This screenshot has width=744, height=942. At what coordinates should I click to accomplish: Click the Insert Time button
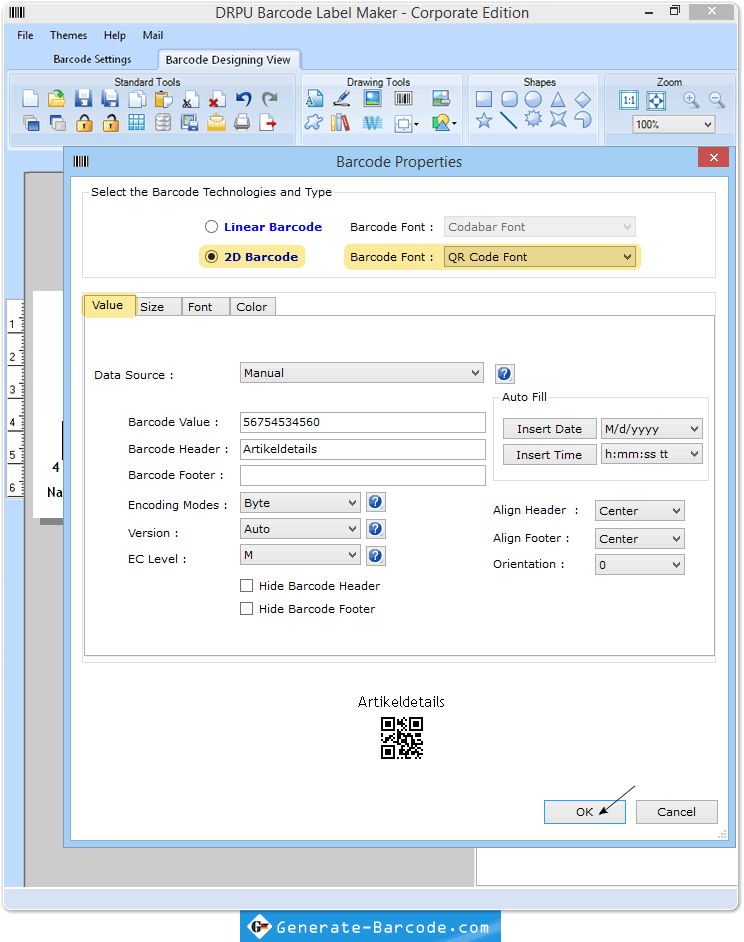pos(549,455)
